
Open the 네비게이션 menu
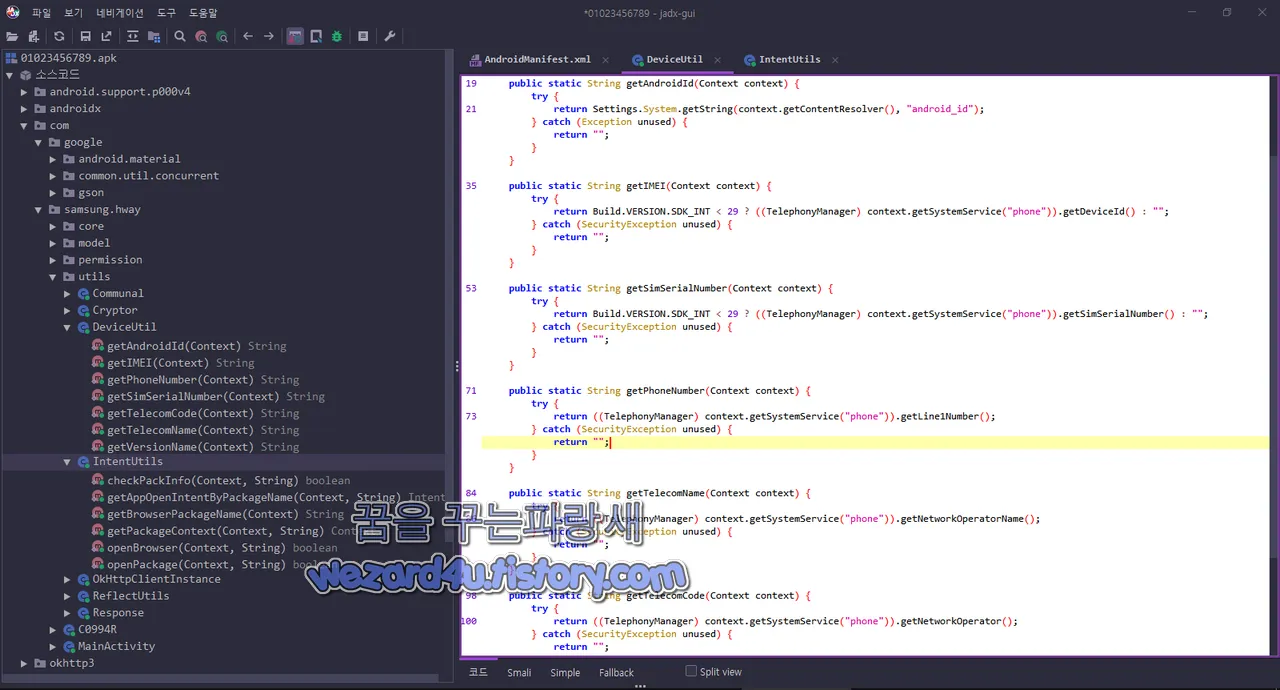120,13
